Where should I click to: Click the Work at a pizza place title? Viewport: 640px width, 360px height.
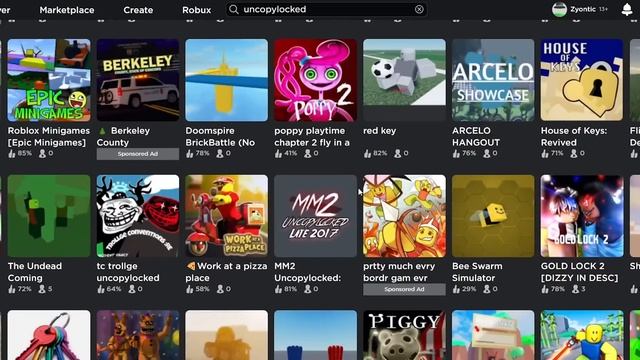coord(227,272)
